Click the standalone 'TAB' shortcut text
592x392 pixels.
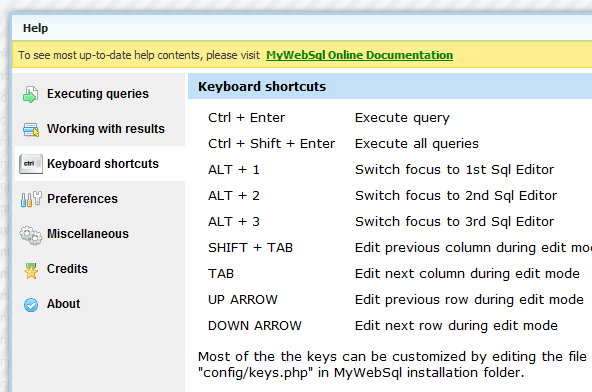click(221, 274)
